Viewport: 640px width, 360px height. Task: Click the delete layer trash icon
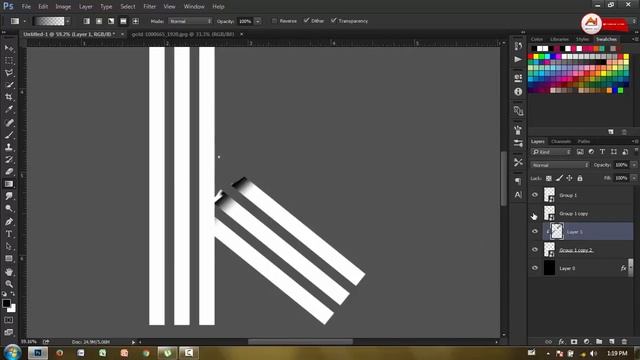tap(624, 342)
